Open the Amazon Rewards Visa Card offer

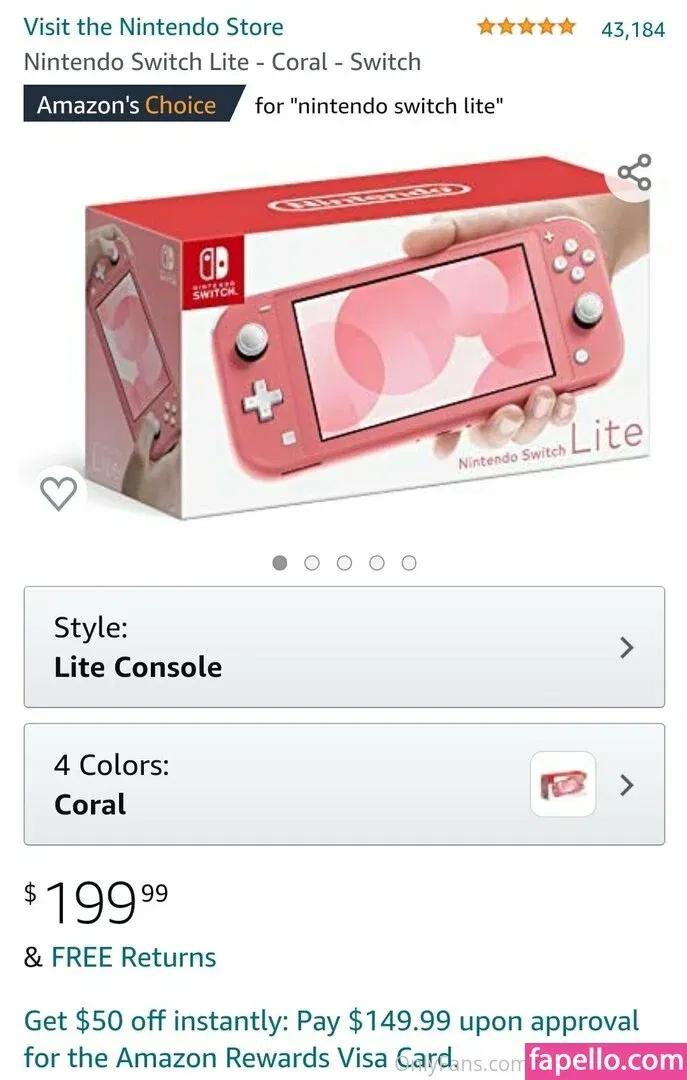click(331, 1039)
